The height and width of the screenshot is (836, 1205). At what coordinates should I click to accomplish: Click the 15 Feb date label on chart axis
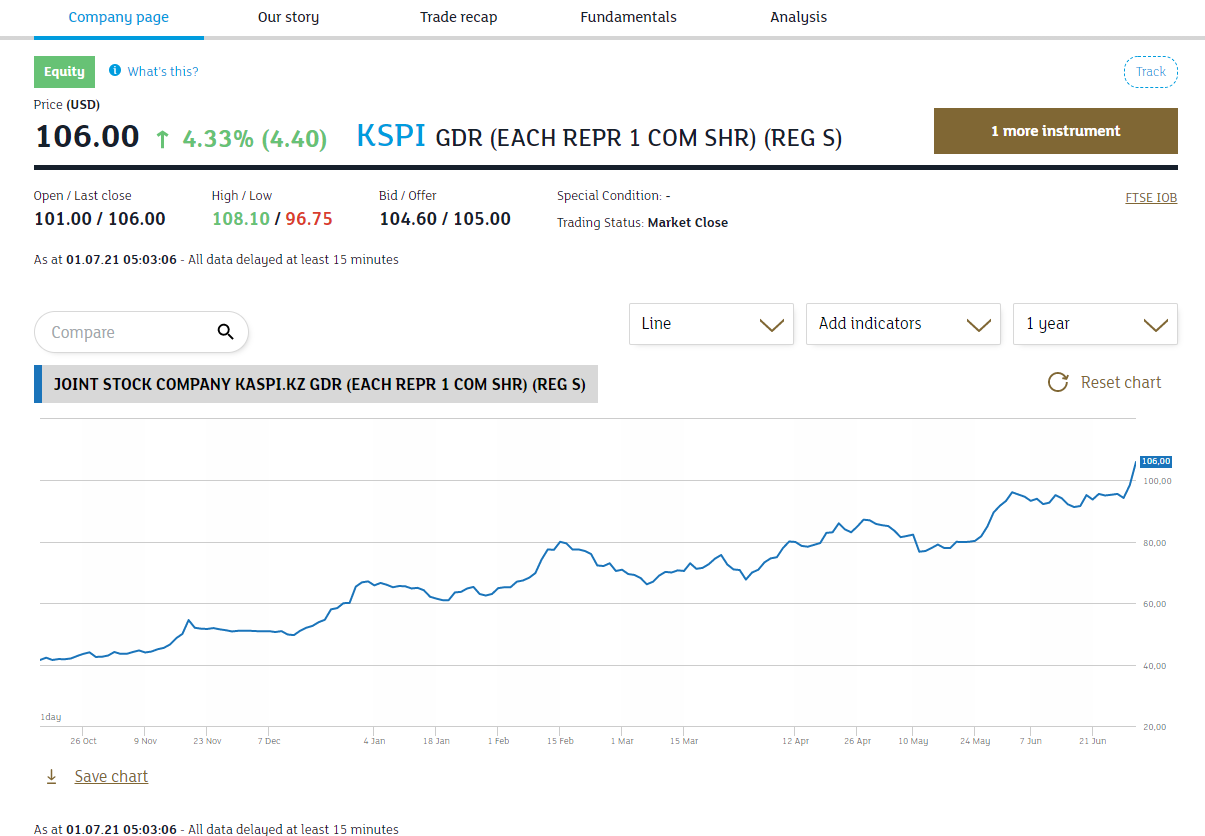(560, 741)
